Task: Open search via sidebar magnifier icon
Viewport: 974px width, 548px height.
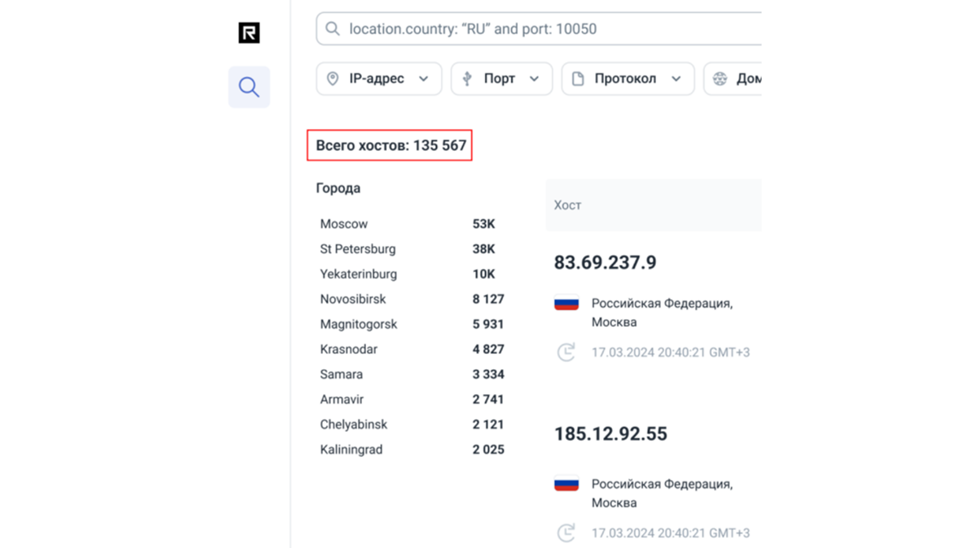Action: (x=249, y=88)
